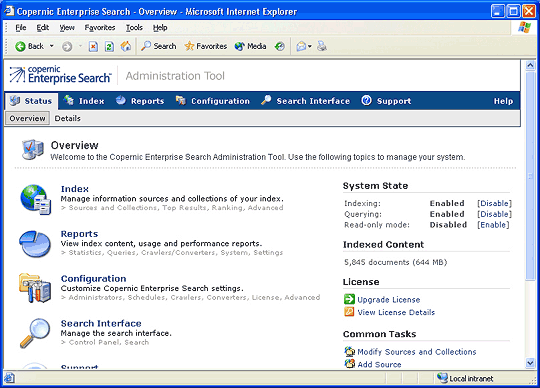
Task: Disable Indexing in System State
Action: coord(494,203)
